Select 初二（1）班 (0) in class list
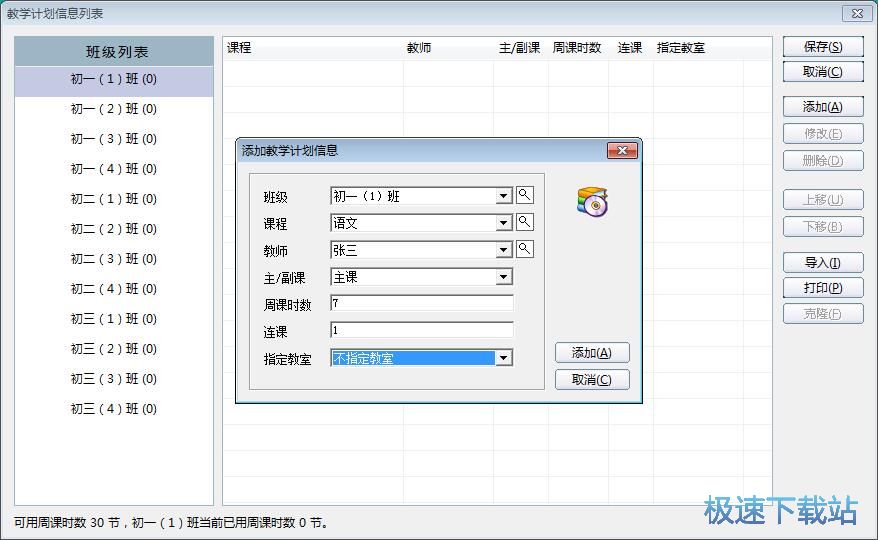Viewport: 878px width, 540px height. (114, 199)
